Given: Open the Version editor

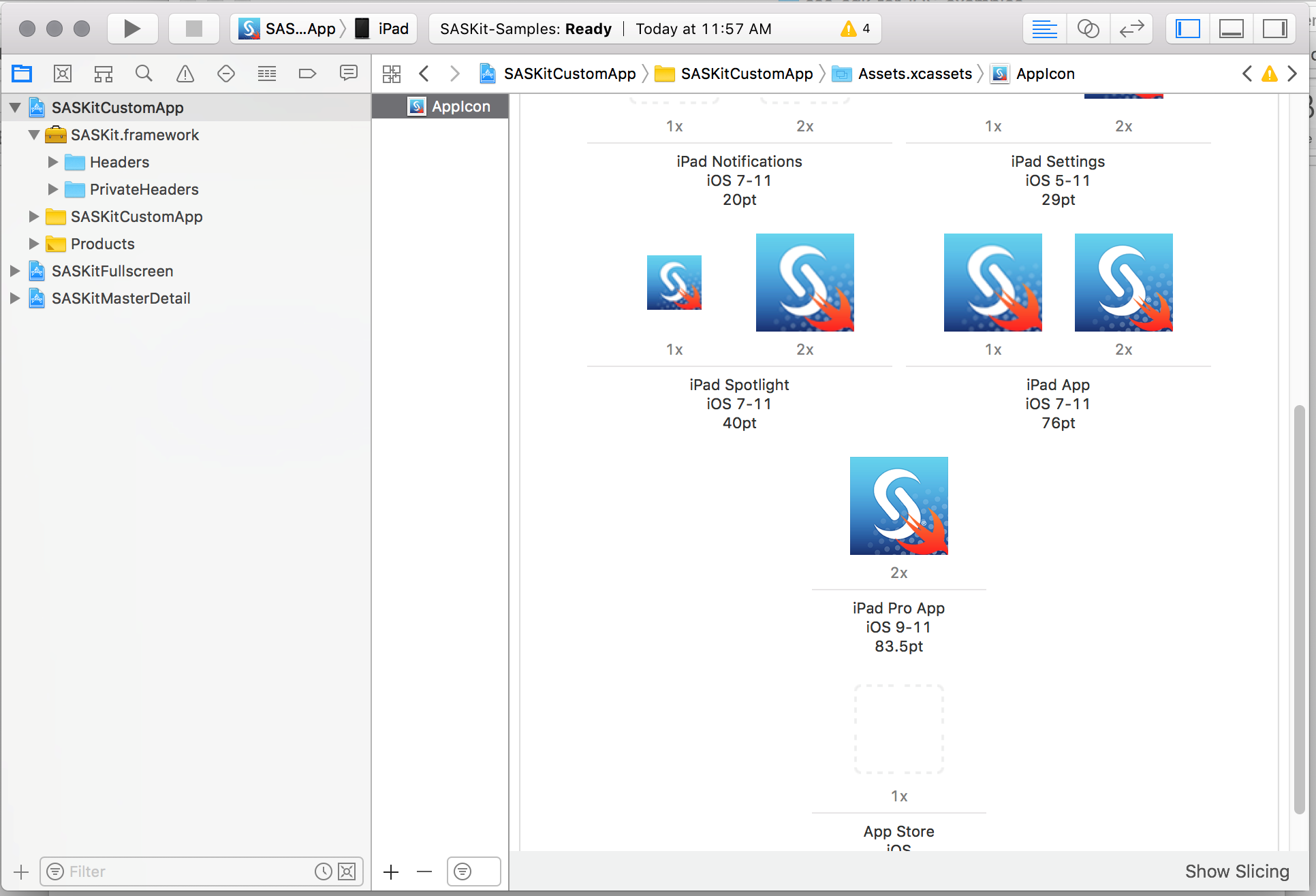Looking at the screenshot, I should coord(1131,29).
